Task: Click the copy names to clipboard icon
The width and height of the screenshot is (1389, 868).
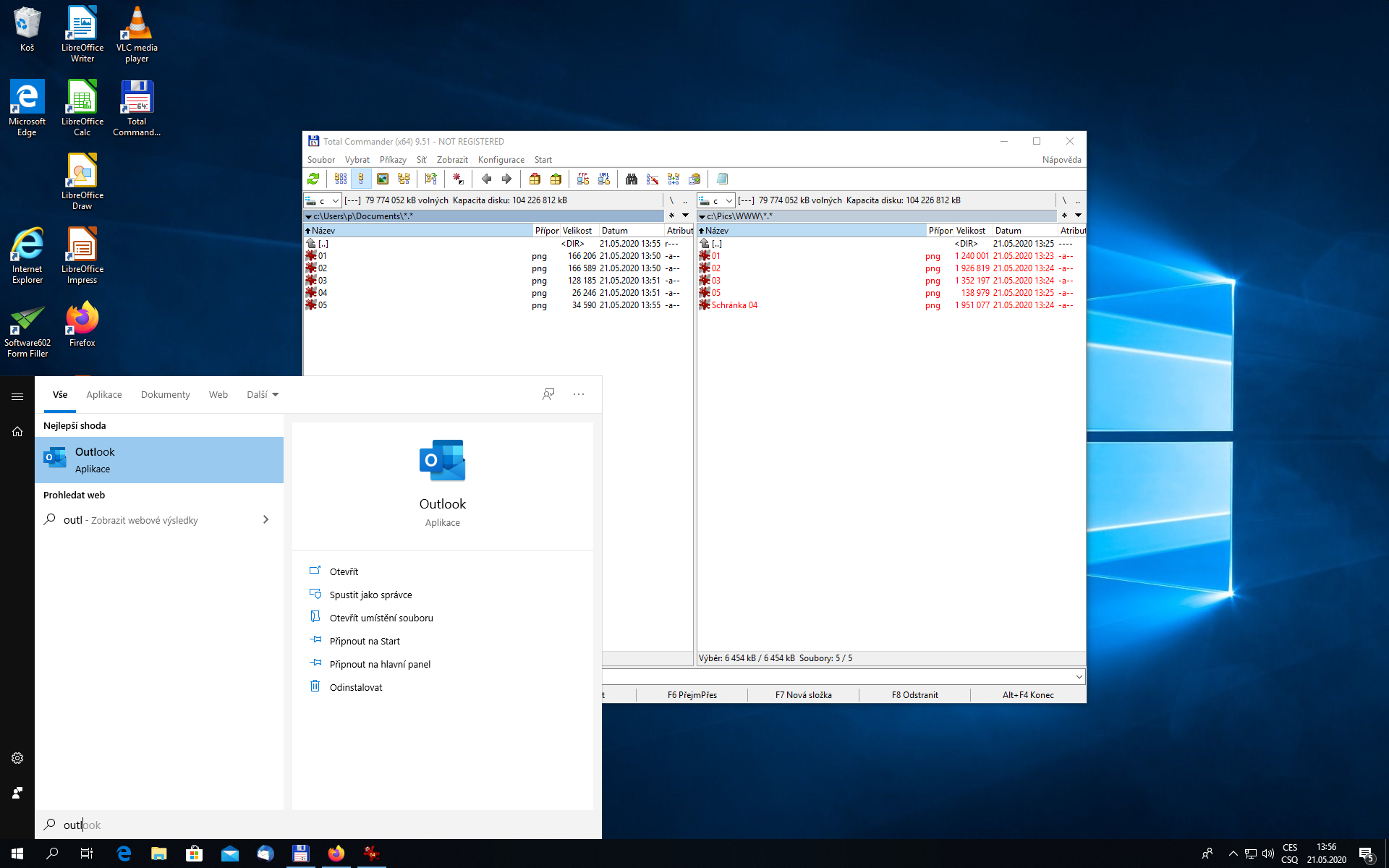Action: 694,179
